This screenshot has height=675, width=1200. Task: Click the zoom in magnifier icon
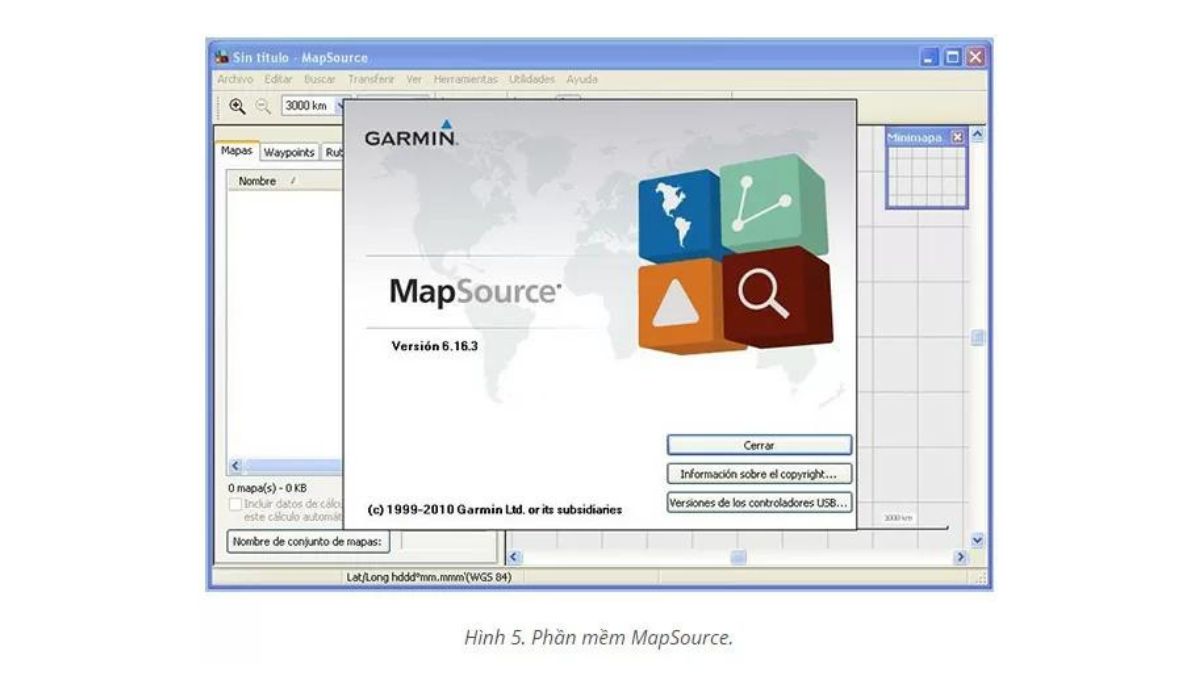tap(237, 105)
